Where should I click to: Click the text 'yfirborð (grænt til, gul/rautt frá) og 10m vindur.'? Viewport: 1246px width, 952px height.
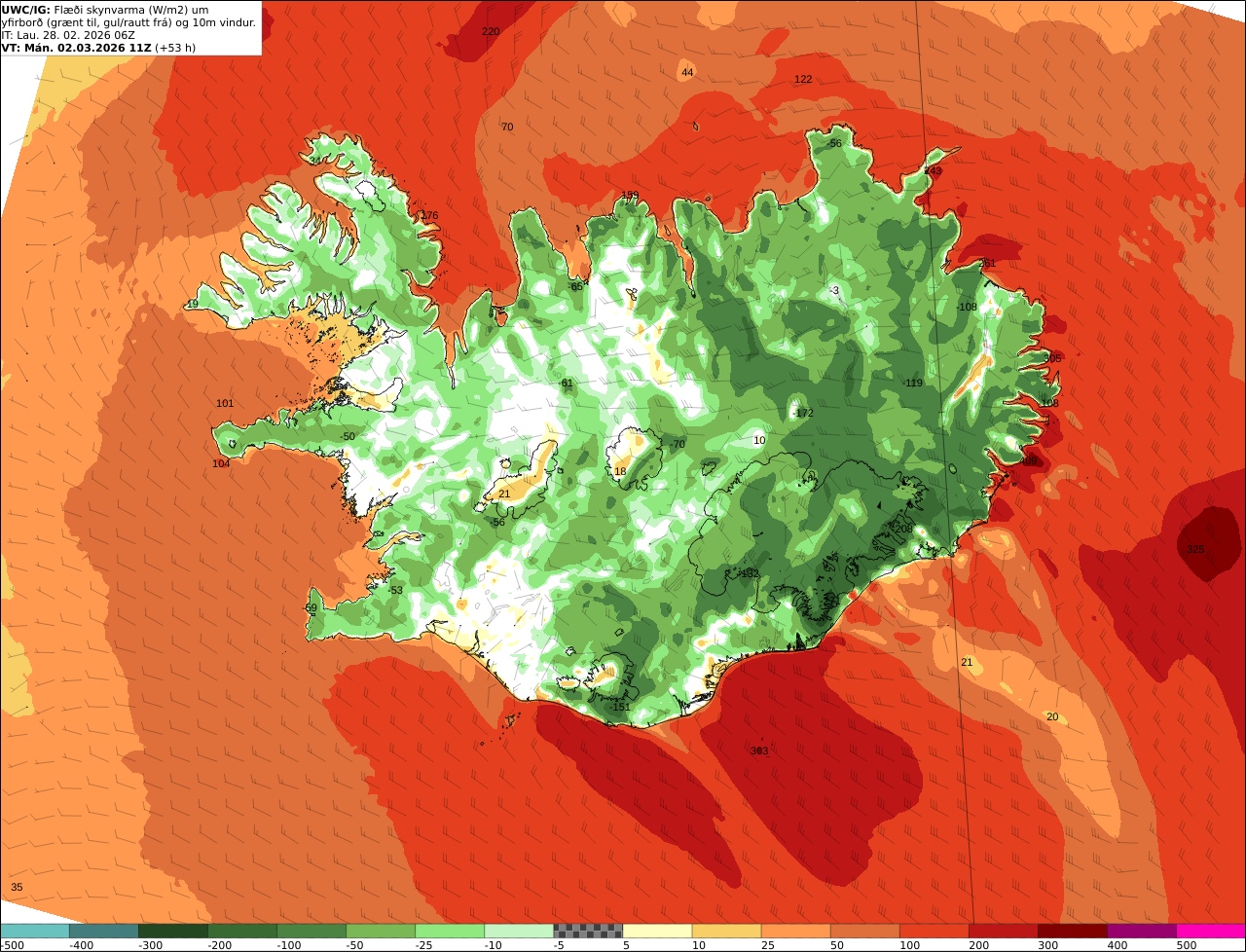[129, 22]
